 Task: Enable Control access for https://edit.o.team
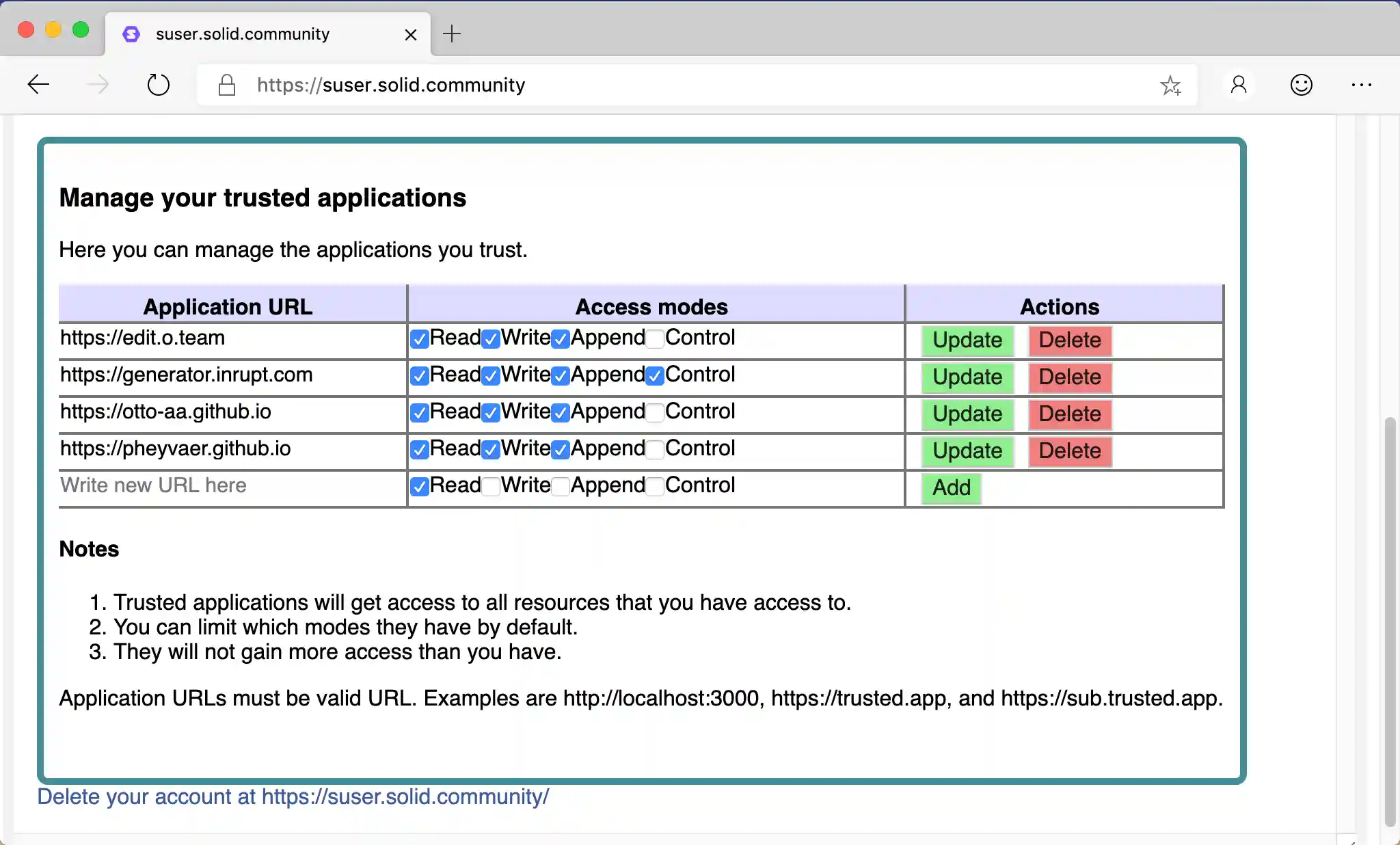(x=654, y=338)
